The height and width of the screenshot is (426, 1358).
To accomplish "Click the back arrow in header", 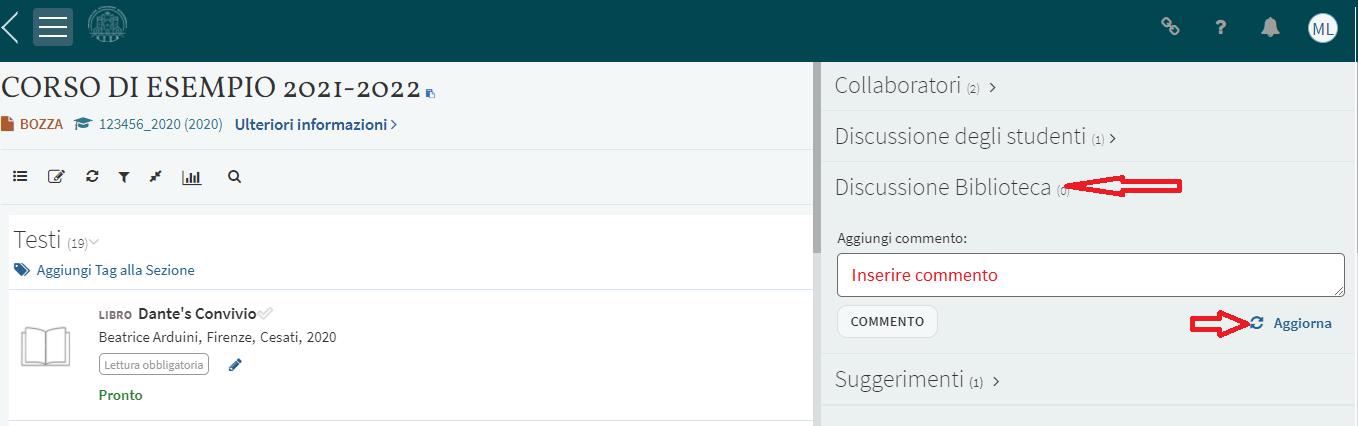I will (11, 27).
